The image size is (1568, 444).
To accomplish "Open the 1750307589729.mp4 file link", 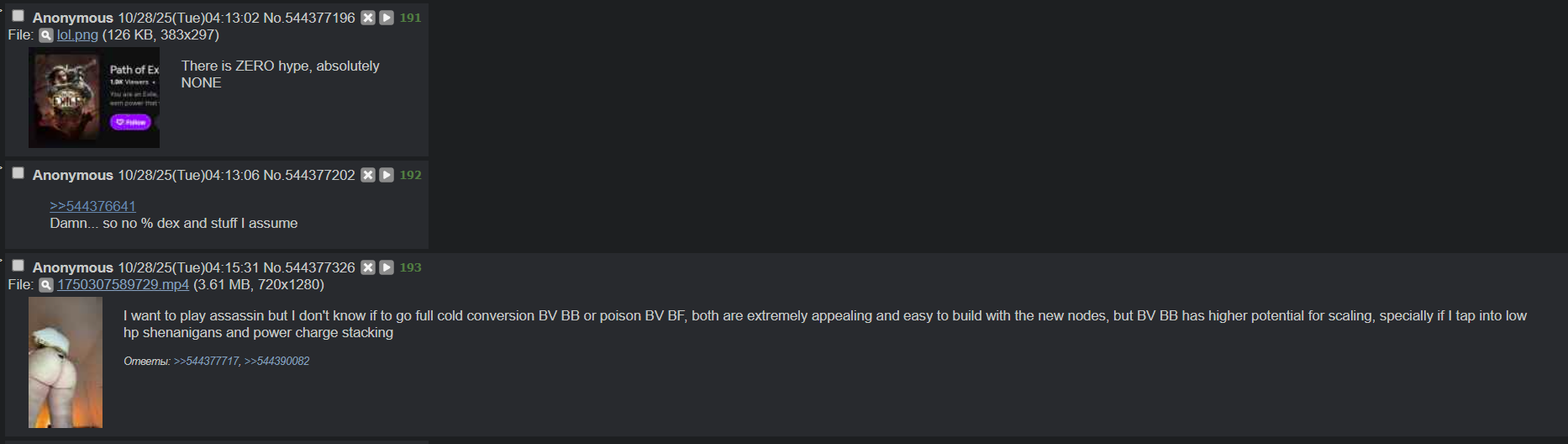I will pos(123,284).
